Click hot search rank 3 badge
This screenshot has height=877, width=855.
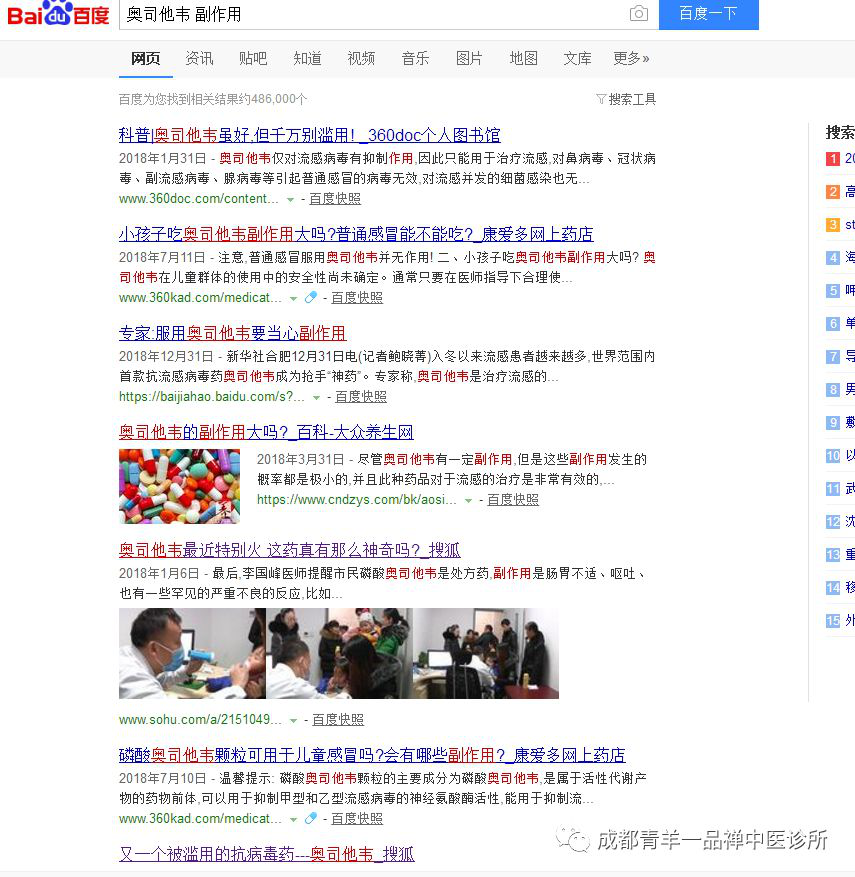[833, 225]
